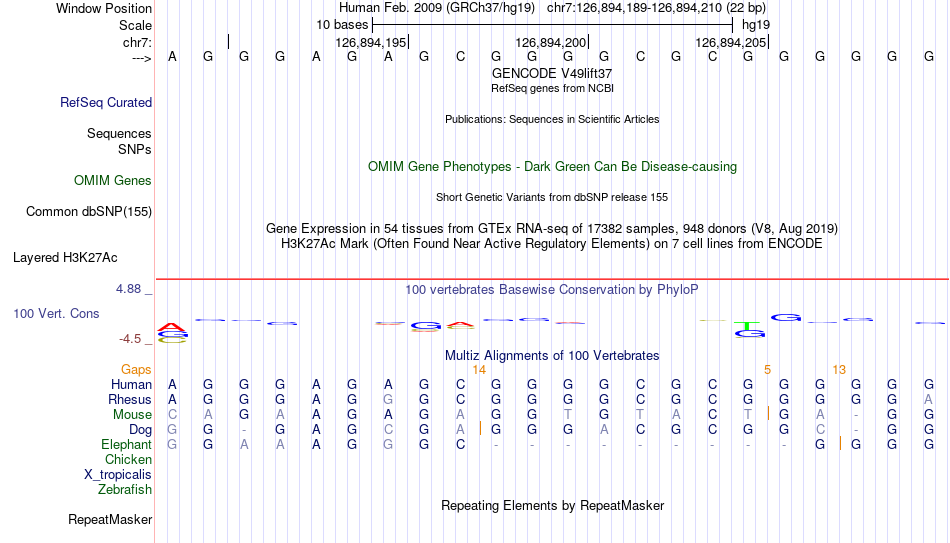Click the hg19 scale label
This screenshot has width=950, height=543.
coord(756,25)
